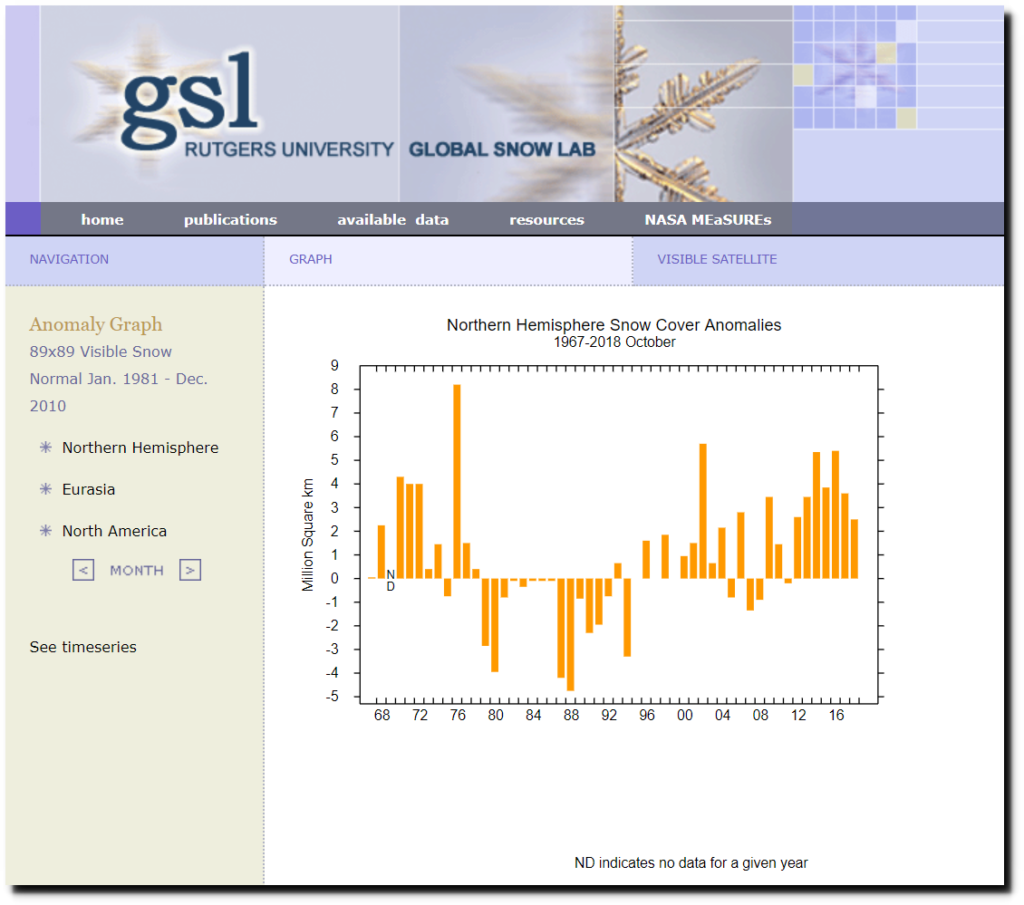Click the GSL logo in header
Image resolution: width=1024 pixels, height=905 pixels.
click(189, 100)
